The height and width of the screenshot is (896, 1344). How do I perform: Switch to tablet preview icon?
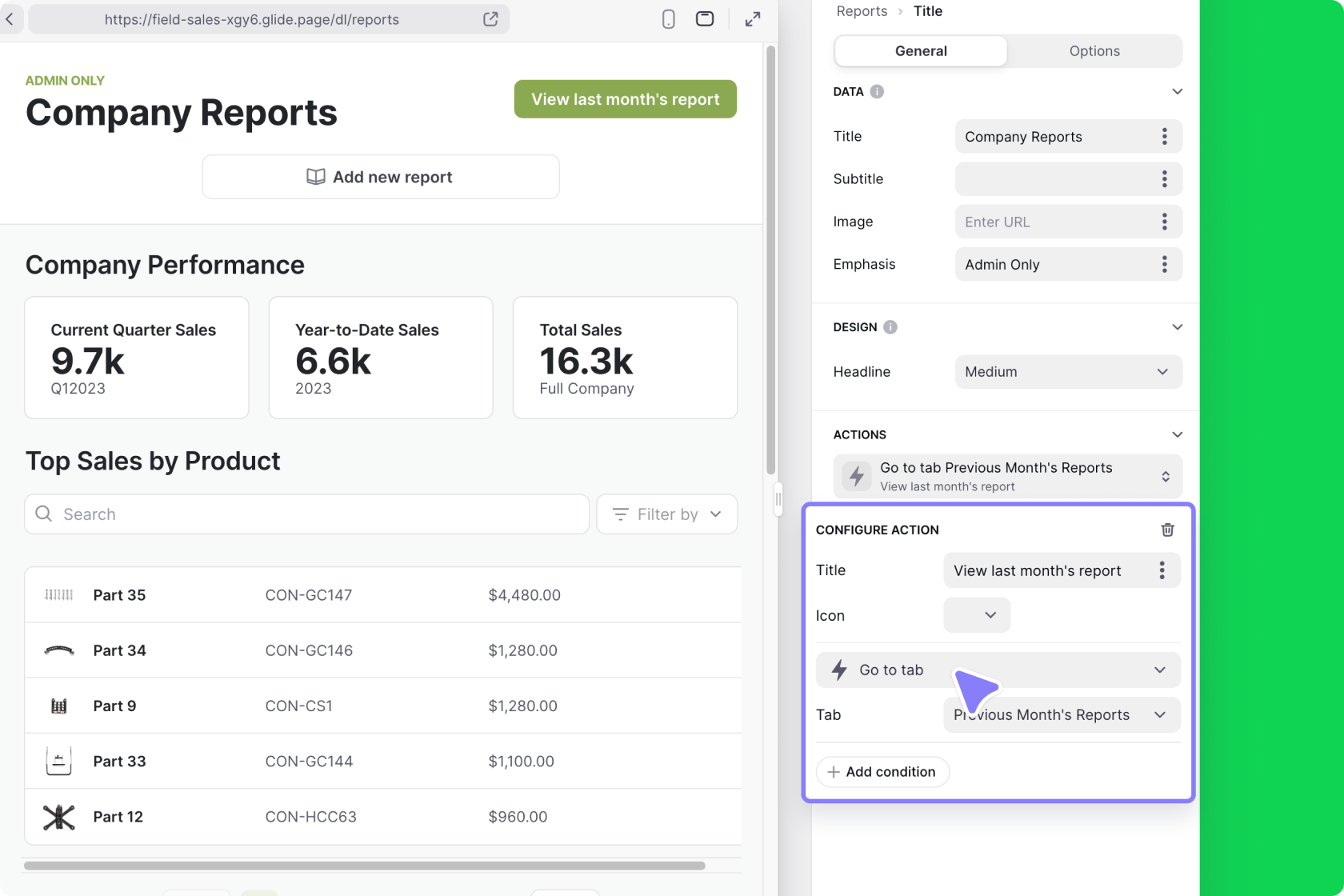pos(705,19)
